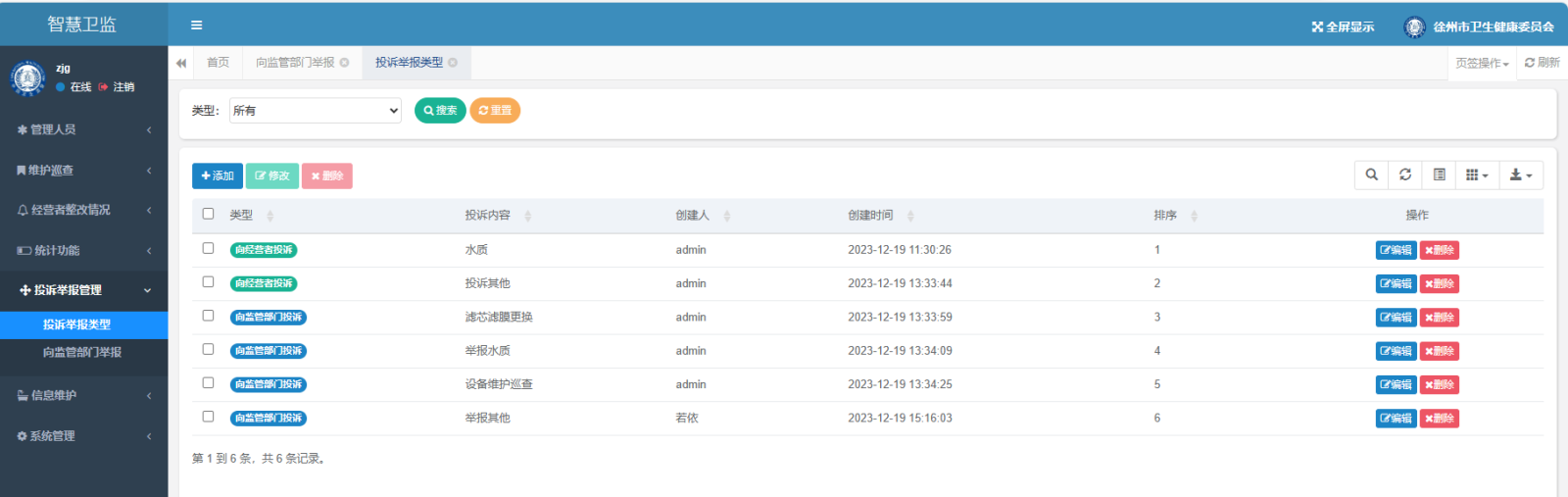
Task: Delete the 设备维护巡查 row
Action: (x=1440, y=384)
